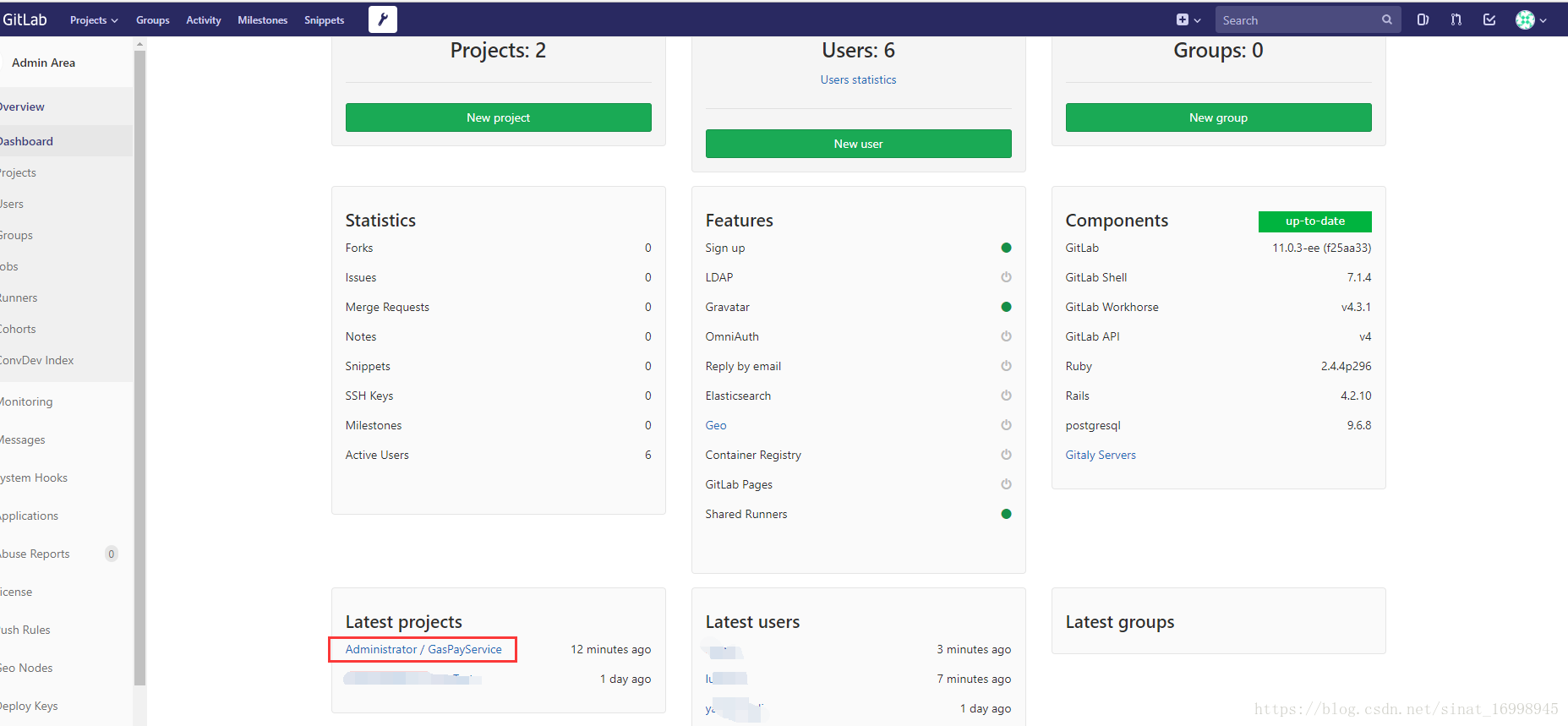Click the up-to-date version badge

pos(1315,221)
